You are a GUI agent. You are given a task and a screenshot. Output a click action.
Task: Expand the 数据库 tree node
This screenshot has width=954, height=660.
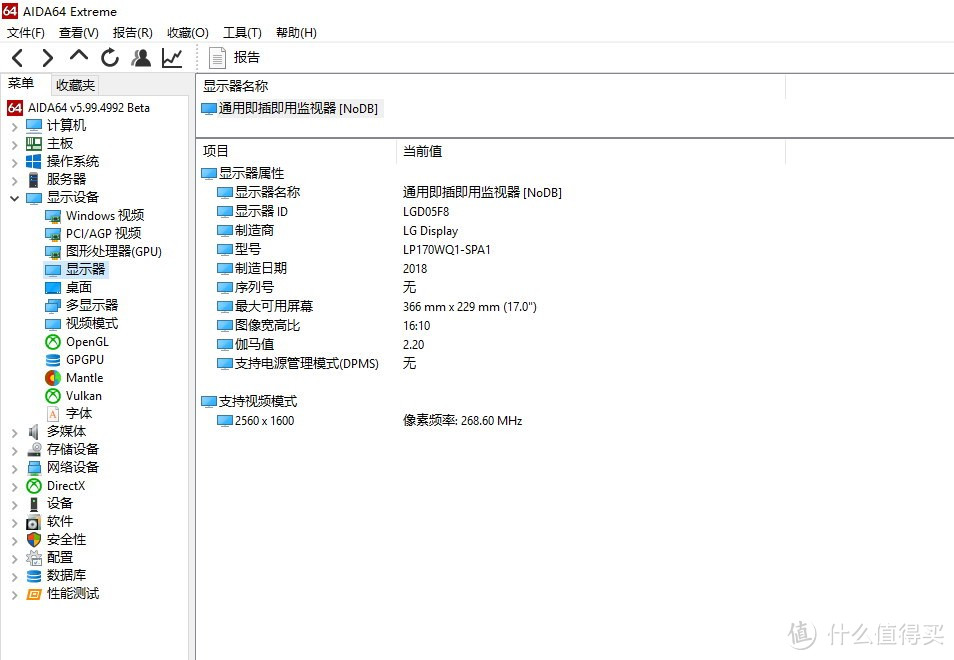[15, 577]
